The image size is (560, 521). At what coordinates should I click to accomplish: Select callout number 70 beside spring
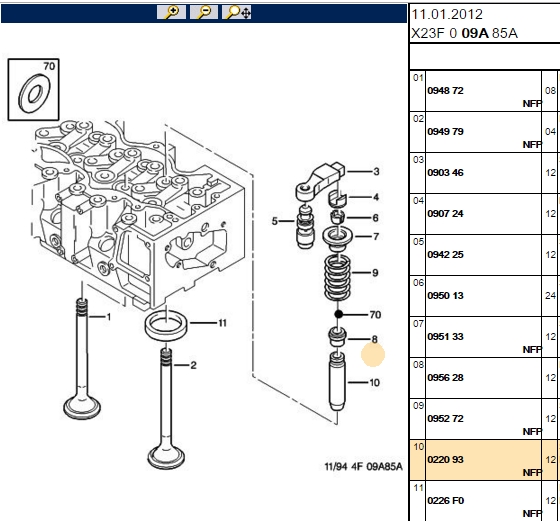coord(375,315)
